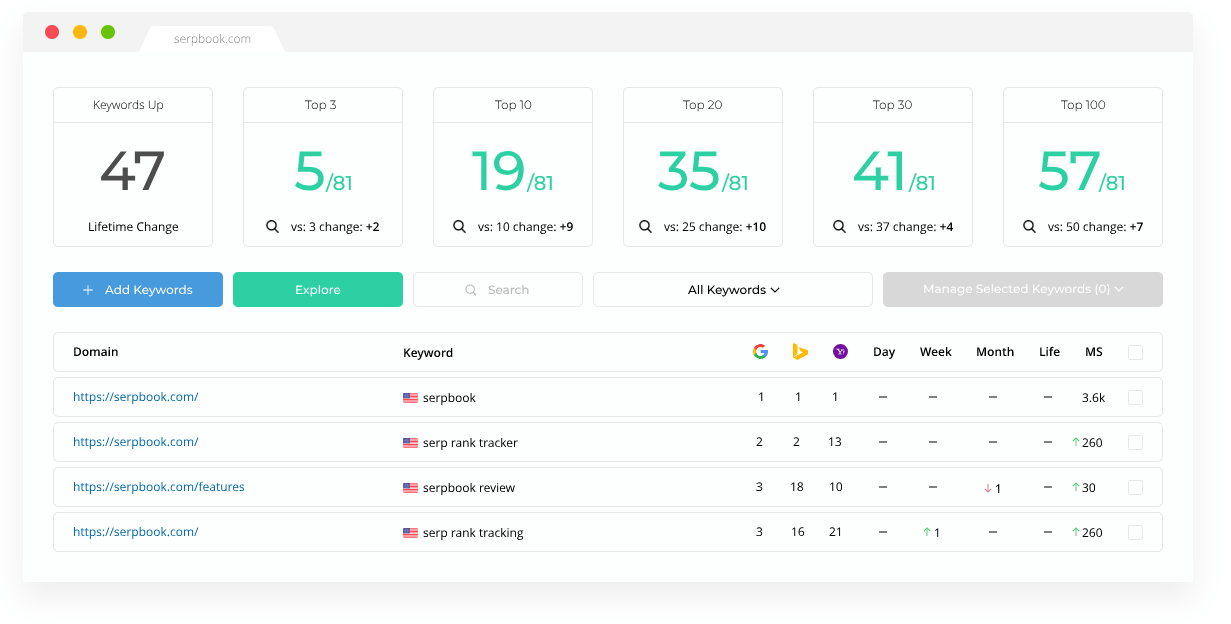Click the magnifier icon in Top 10 card
Viewport: 1231px width, 624px height.
pos(459,227)
